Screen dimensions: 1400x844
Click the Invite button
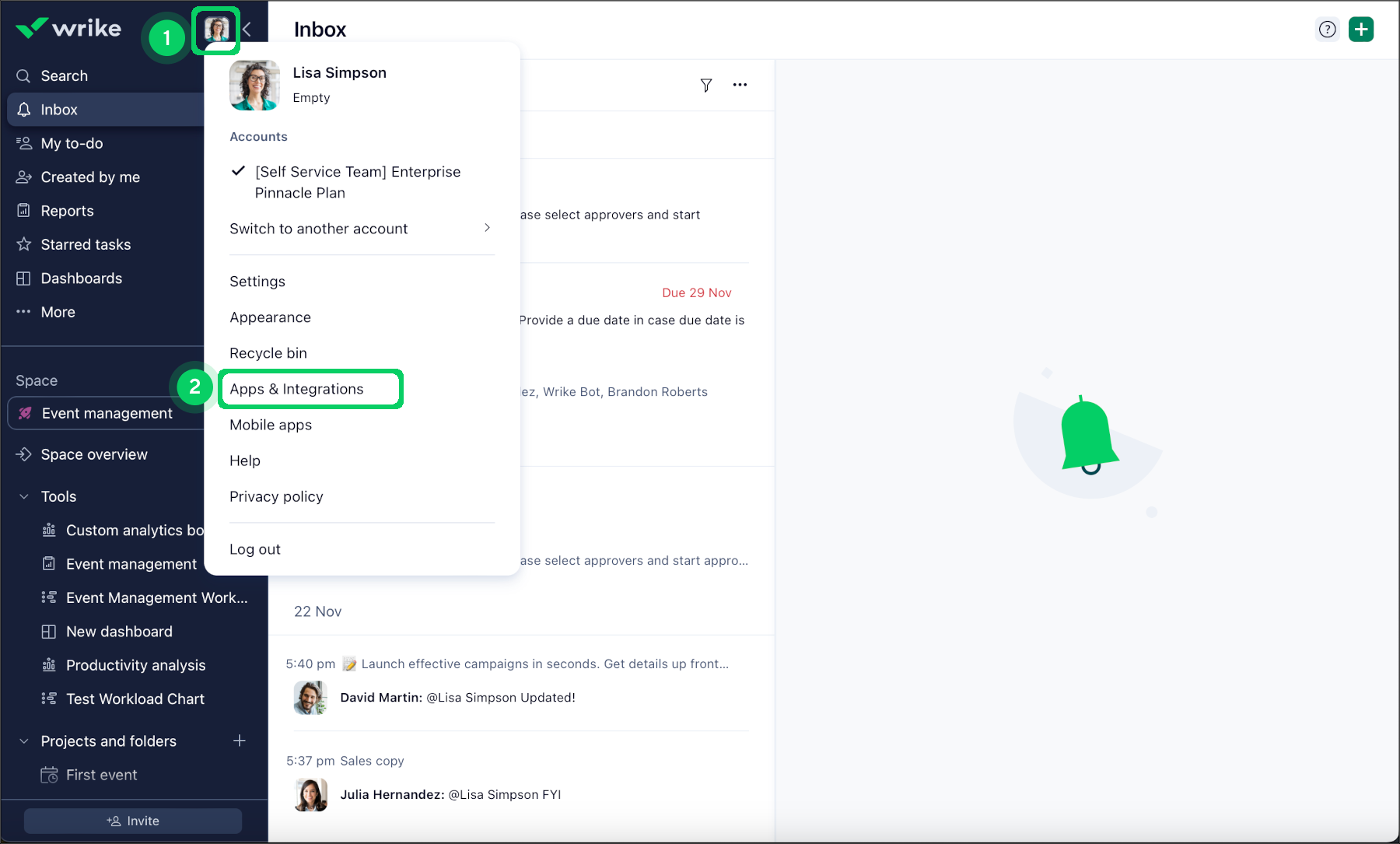click(132, 820)
